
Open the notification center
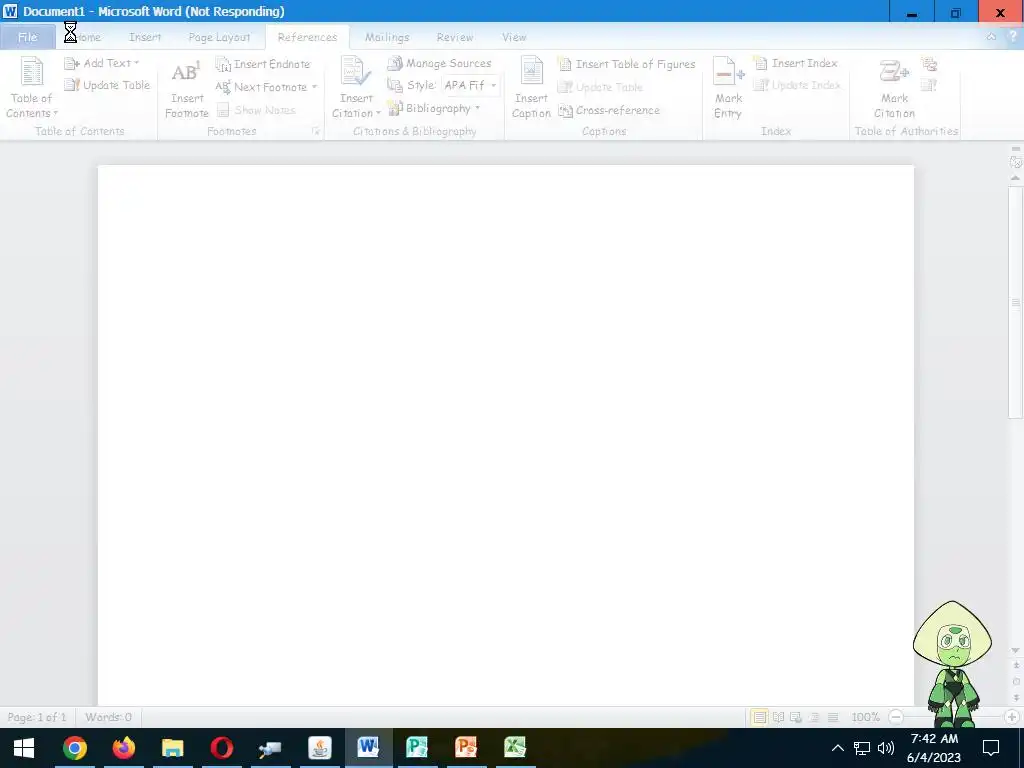[991, 748]
